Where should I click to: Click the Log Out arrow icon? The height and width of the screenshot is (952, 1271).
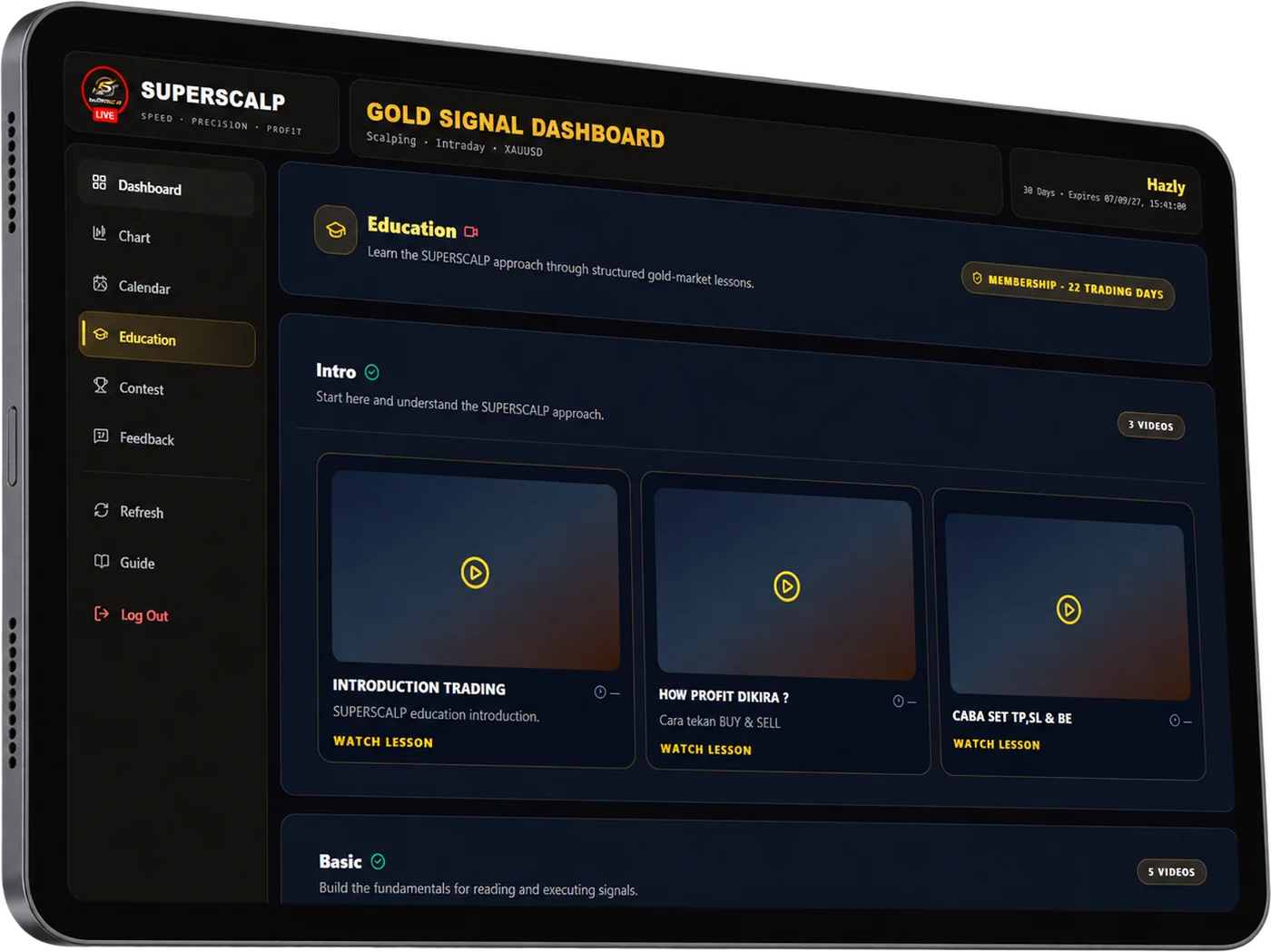(x=102, y=613)
